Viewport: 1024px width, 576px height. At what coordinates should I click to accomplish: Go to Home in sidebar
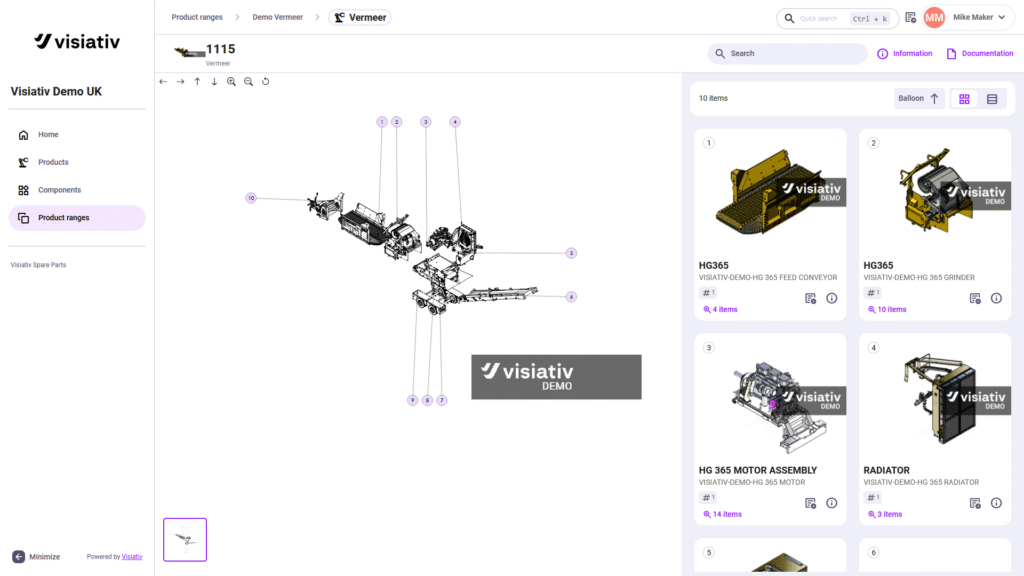click(77, 135)
